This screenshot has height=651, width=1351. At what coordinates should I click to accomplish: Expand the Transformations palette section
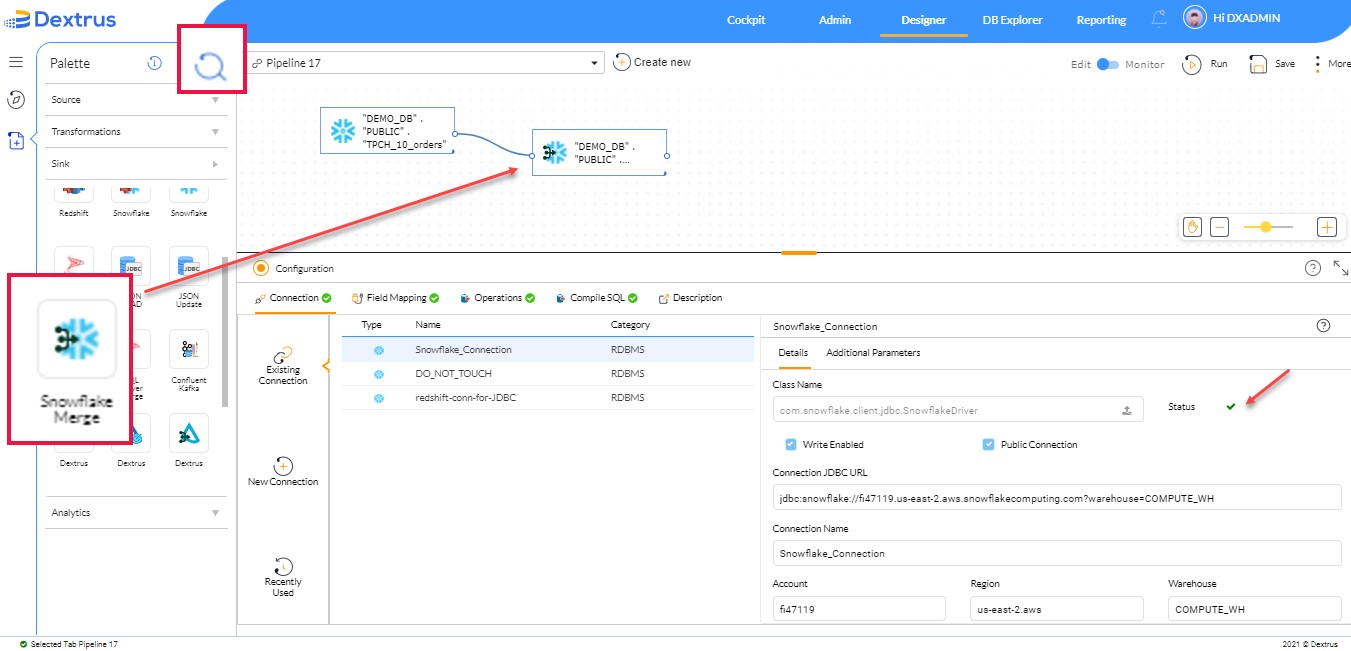(137, 132)
